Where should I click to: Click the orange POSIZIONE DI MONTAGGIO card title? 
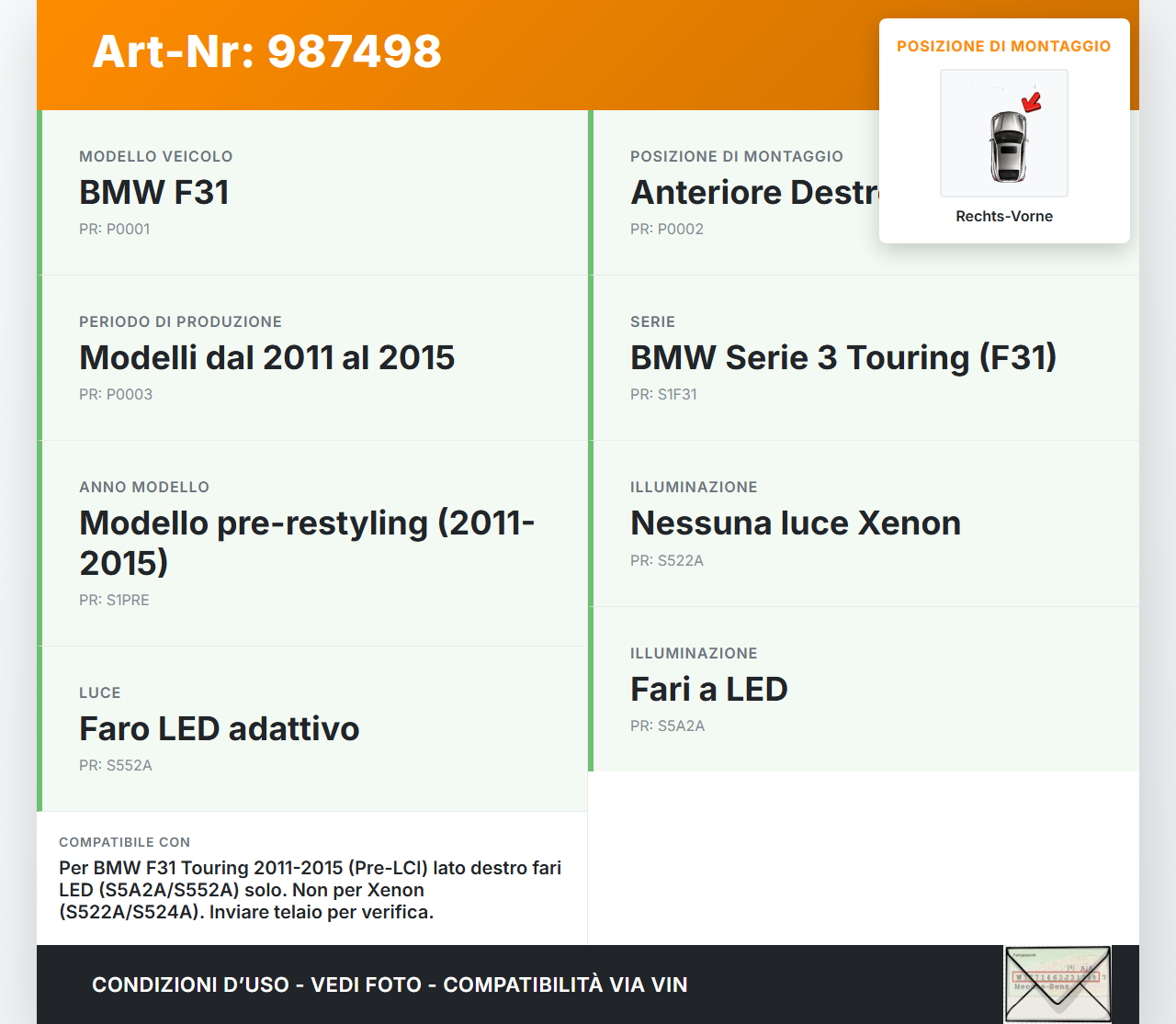click(1004, 46)
